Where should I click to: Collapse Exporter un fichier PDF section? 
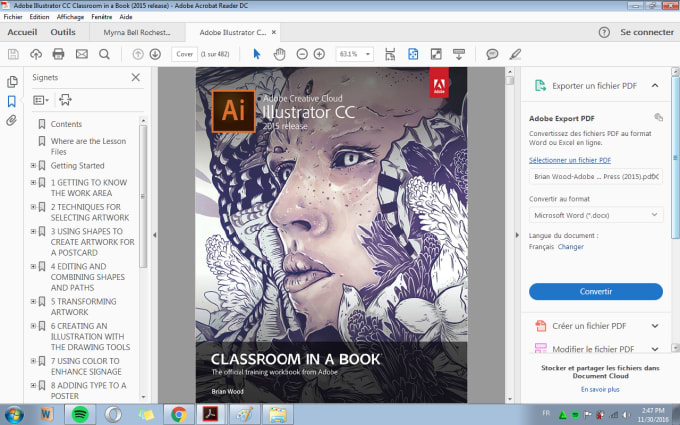655,85
